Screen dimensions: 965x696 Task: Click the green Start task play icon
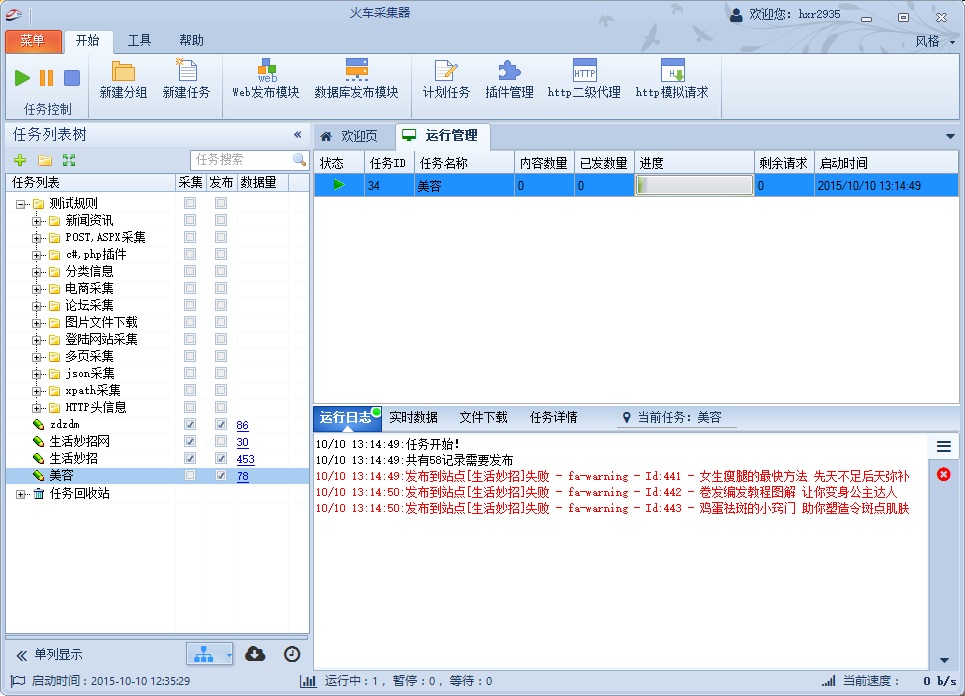(22, 78)
